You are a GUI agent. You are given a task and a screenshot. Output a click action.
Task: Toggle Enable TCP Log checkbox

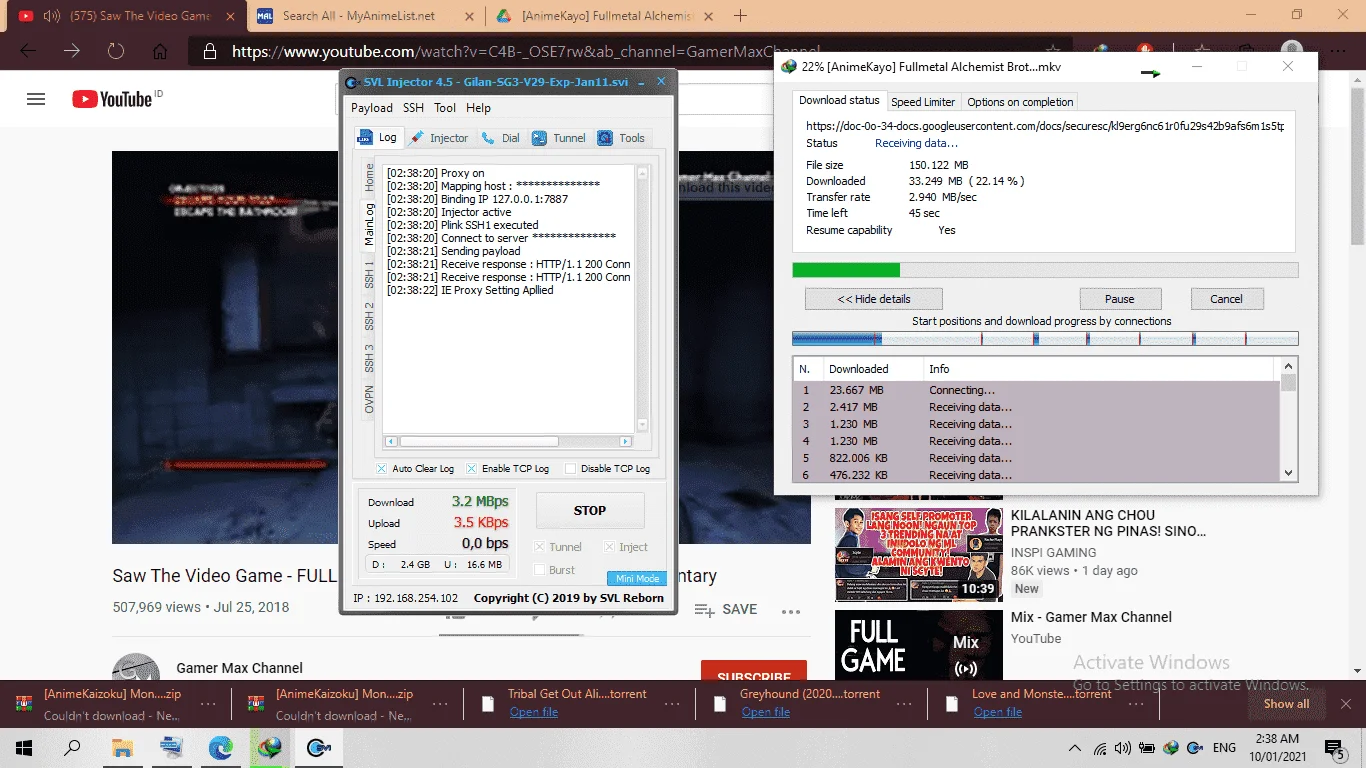(x=472, y=468)
